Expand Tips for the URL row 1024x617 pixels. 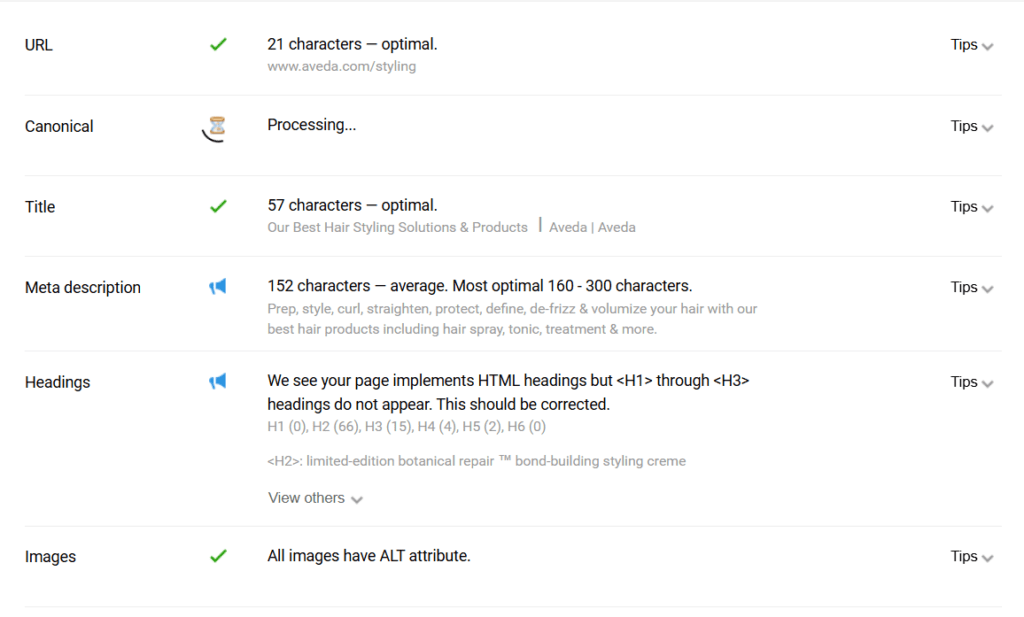[x=972, y=45]
